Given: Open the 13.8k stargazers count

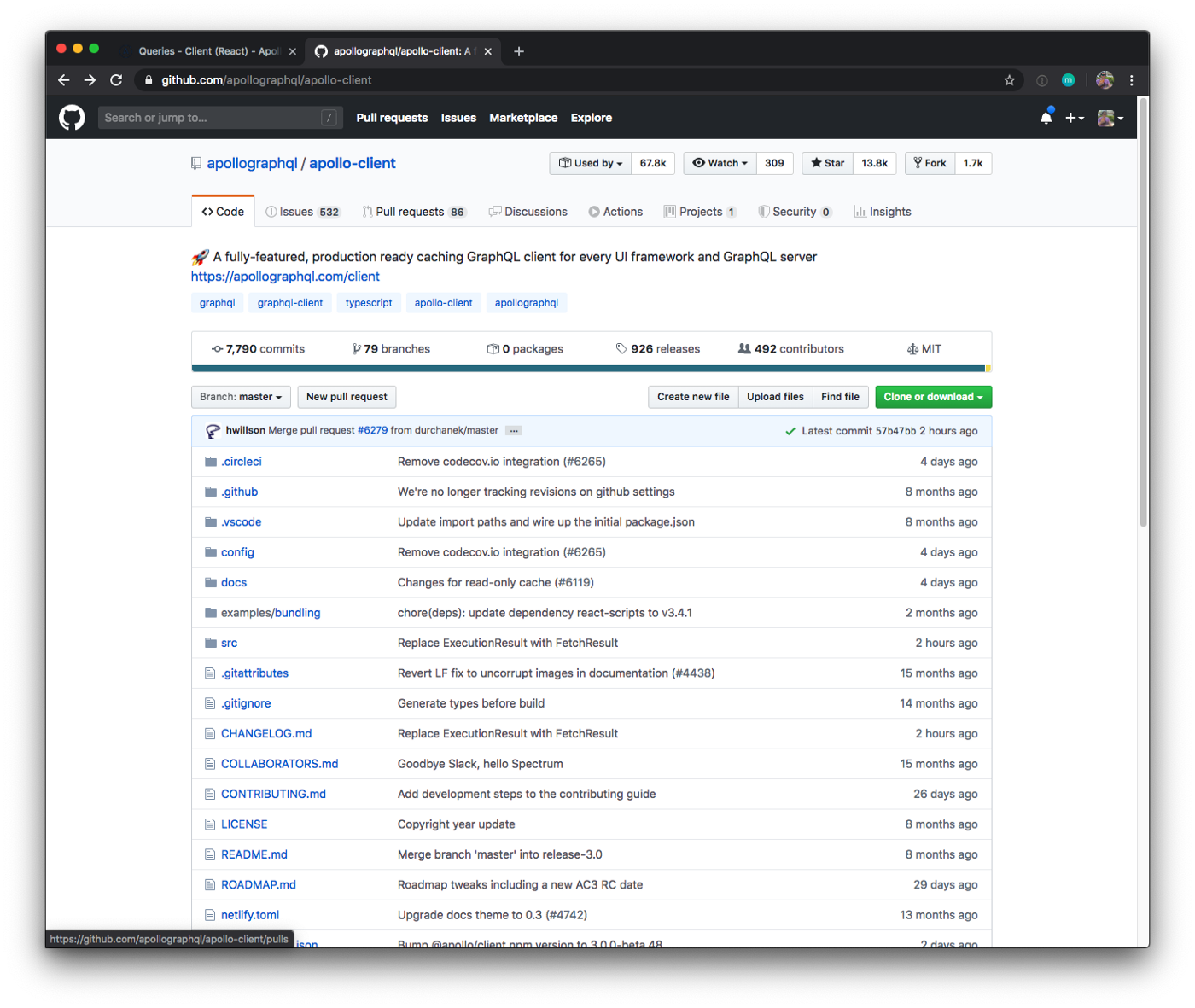Looking at the screenshot, I should tap(874, 163).
